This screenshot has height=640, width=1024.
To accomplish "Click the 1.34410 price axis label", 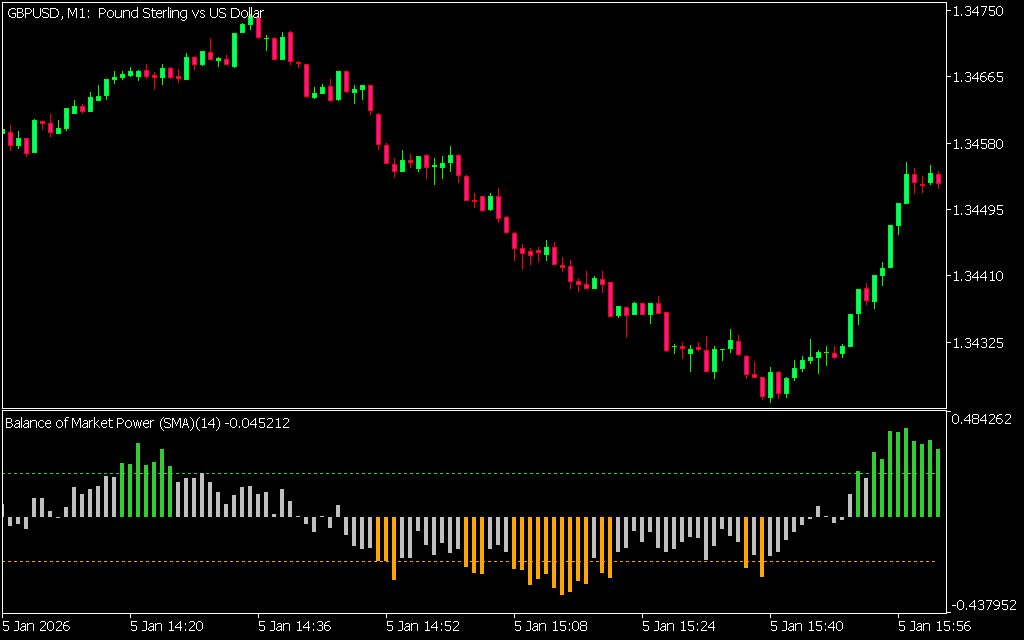I will pyautogui.click(x=980, y=276).
